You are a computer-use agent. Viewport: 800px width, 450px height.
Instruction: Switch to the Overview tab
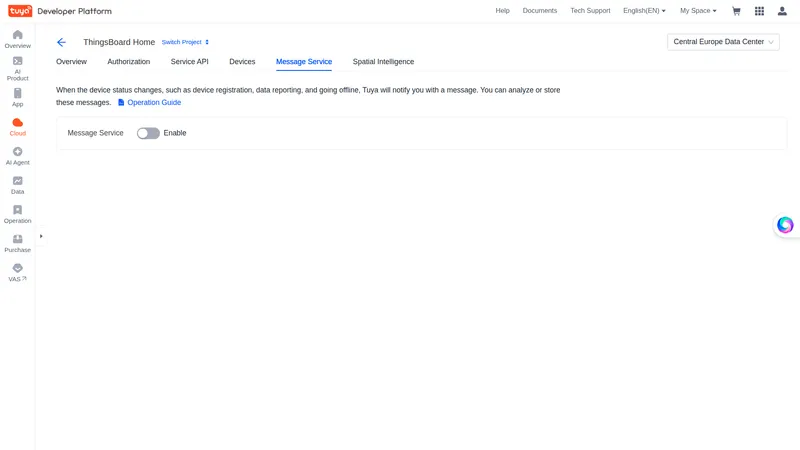(71, 62)
